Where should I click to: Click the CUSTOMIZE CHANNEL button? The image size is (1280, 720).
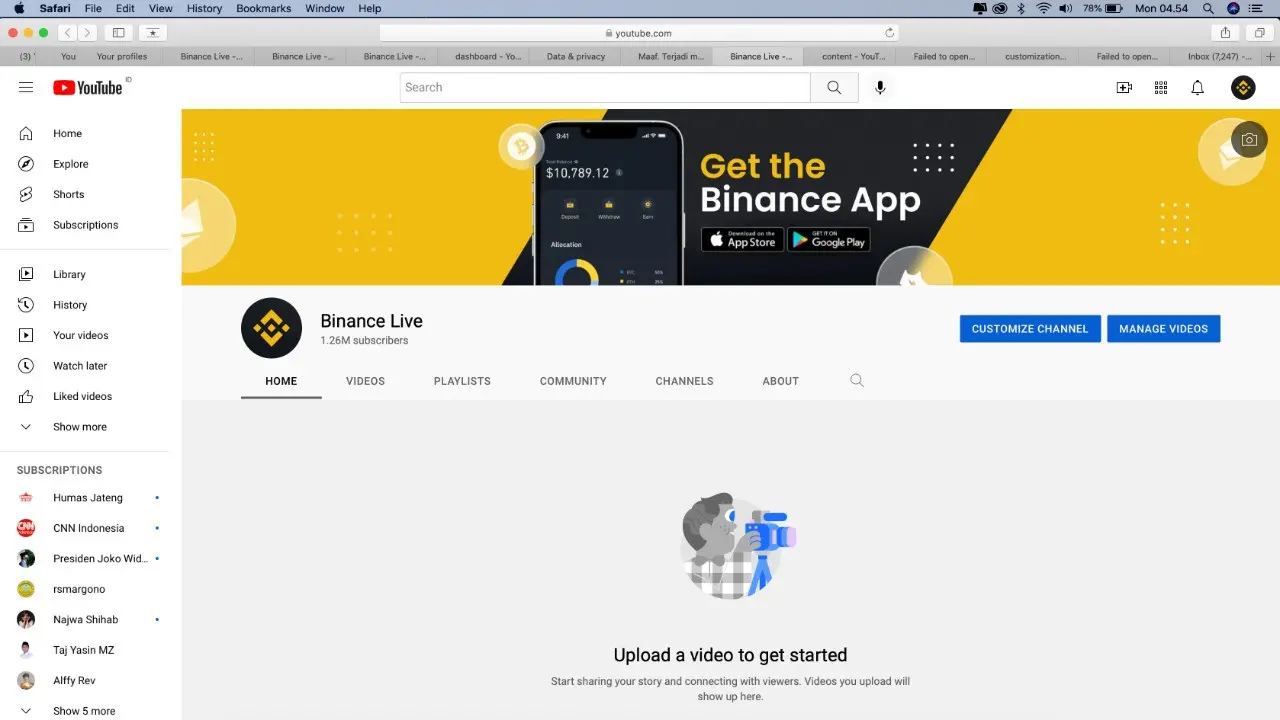[1030, 329]
